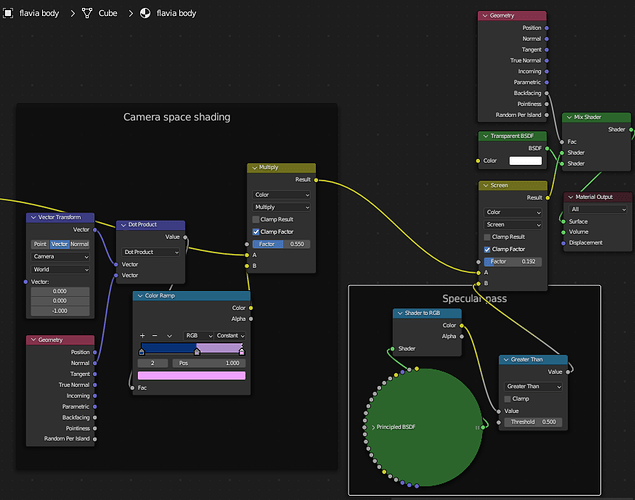Adjust Multiply node Factor slider 0.550
Image resolution: width=635 pixels, height=500 pixels.
tap(281, 244)
